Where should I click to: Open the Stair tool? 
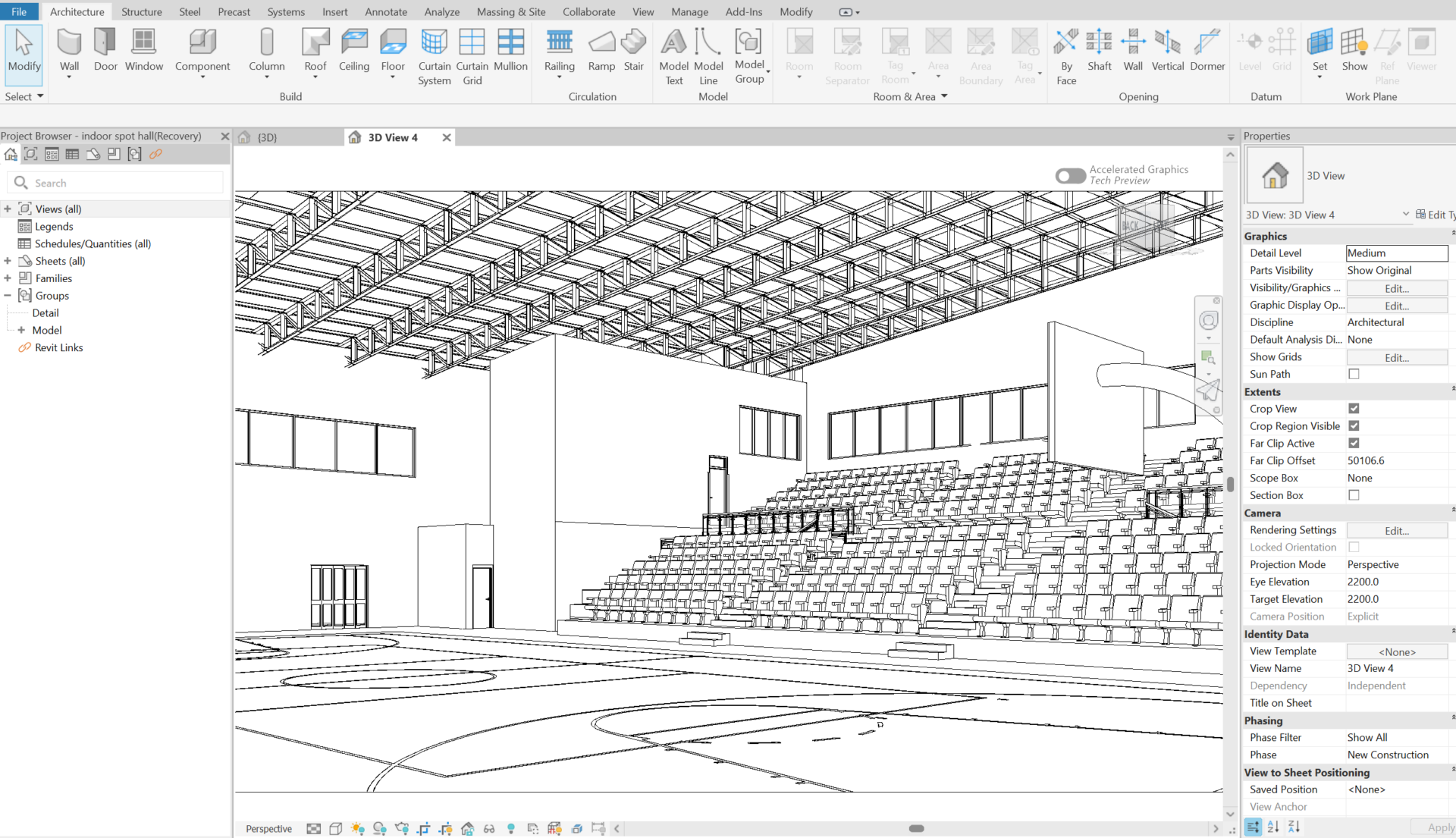[x=633, y=52]
